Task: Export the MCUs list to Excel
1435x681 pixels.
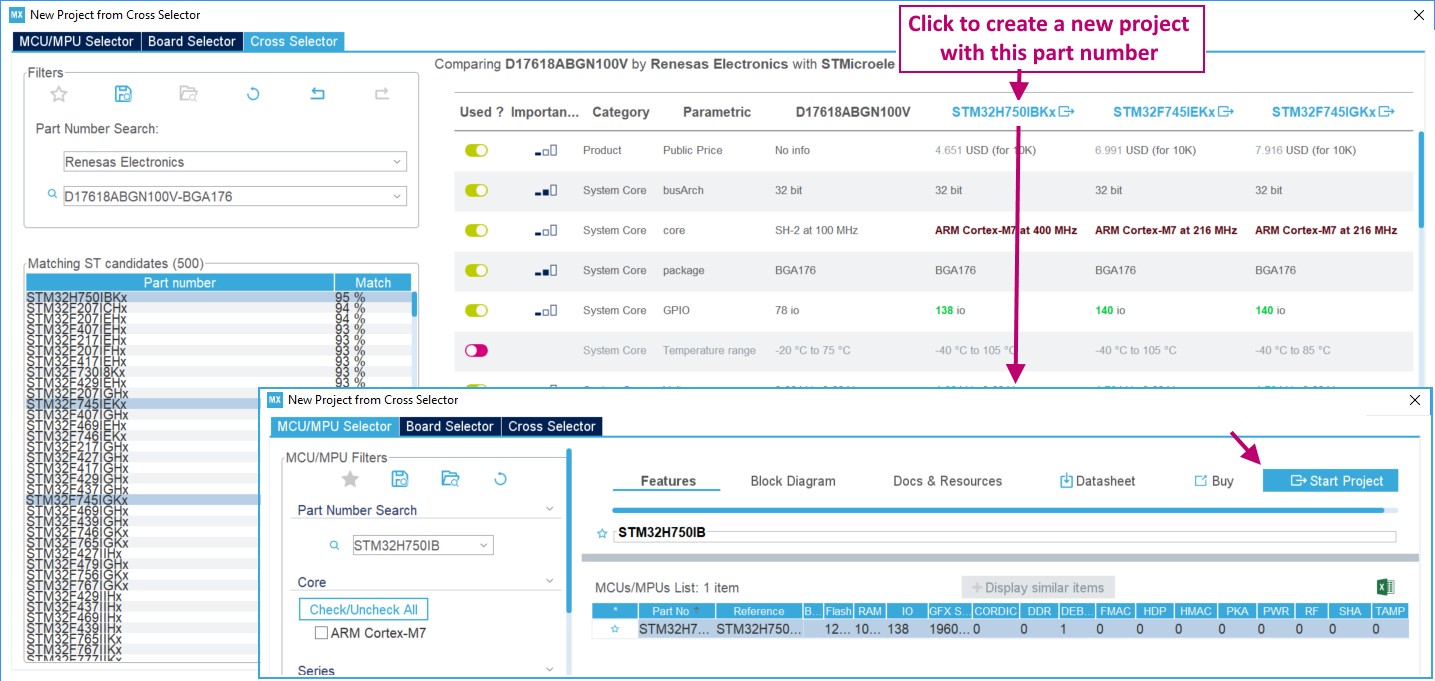Action: coord(1385,587)
